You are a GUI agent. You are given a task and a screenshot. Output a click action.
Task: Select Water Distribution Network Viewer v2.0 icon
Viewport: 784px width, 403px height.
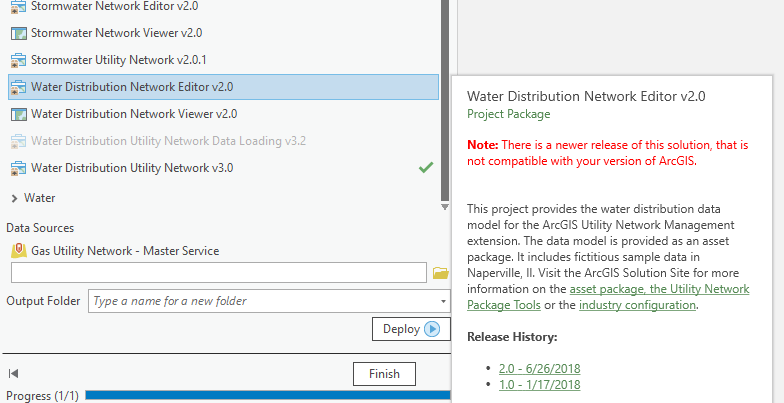click(x=18, y=114)
